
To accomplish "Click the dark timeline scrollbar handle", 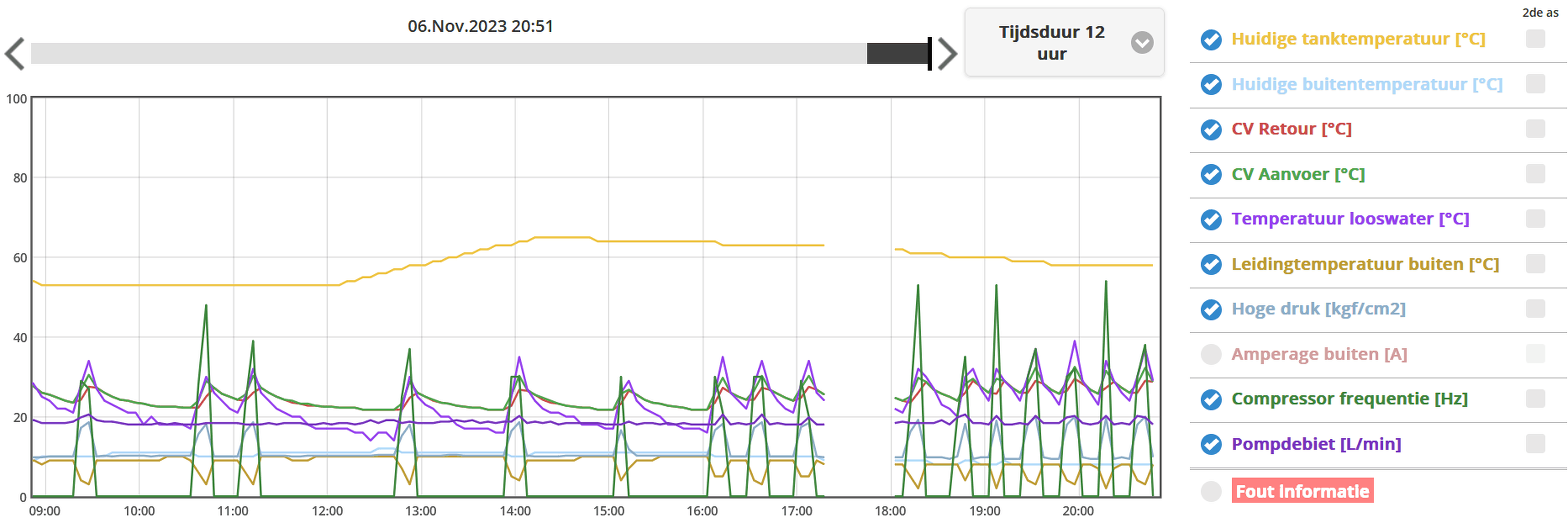I will (899, 54).
